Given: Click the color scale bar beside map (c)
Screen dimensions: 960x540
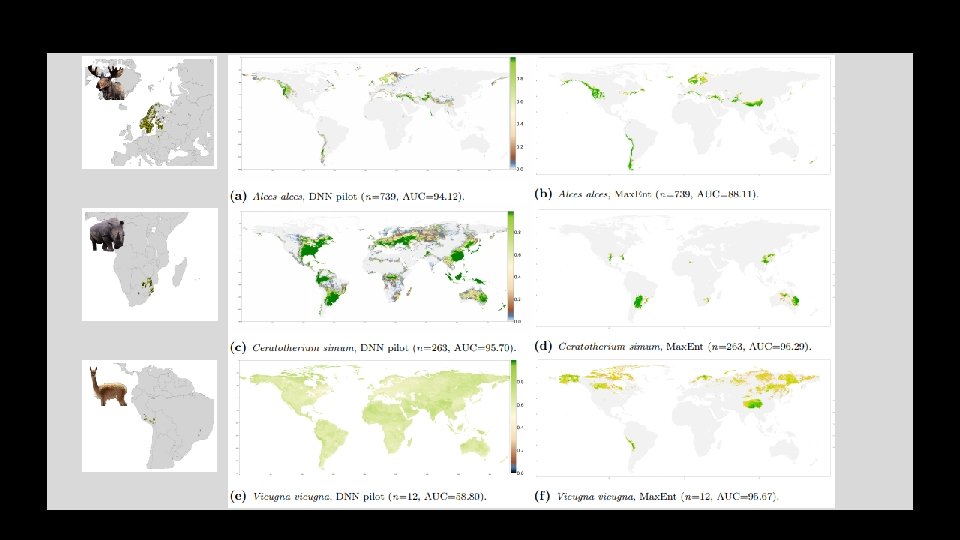Looking at the screenshot, I should coord(511,266).
